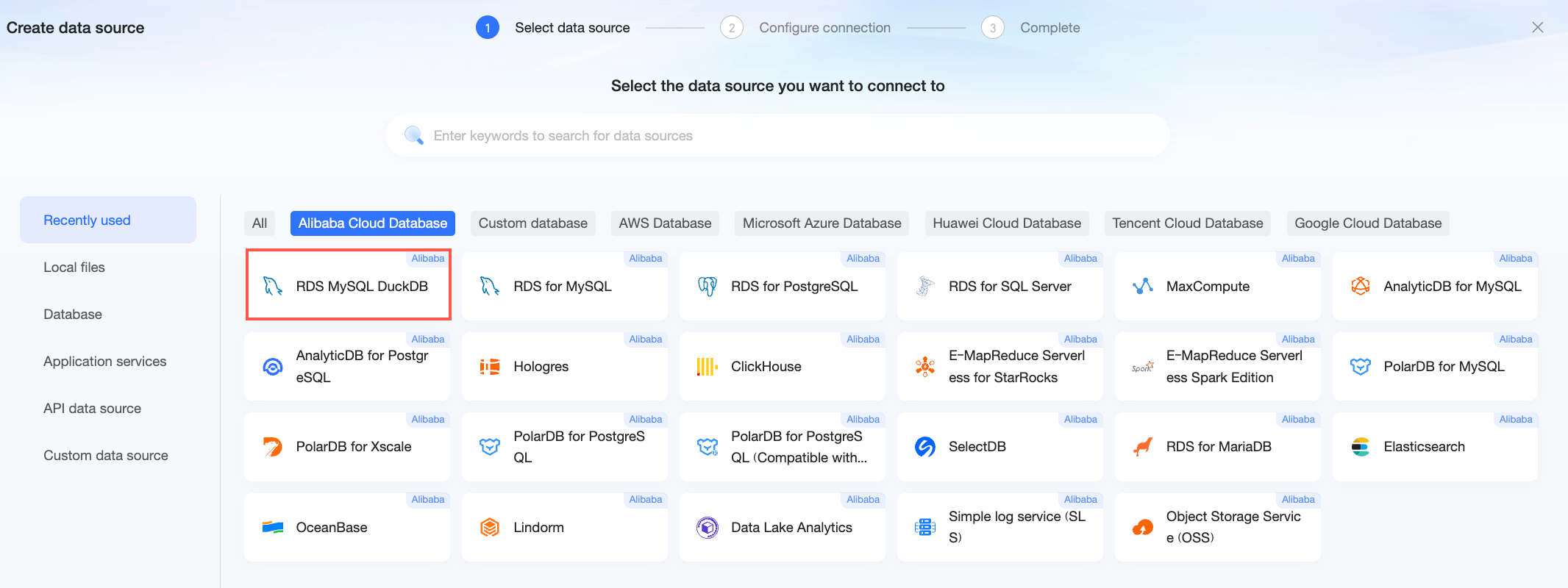1568x588 pixels.
Task: Choose the RDS for MariaDB label
Action: tap(1219, 446)
